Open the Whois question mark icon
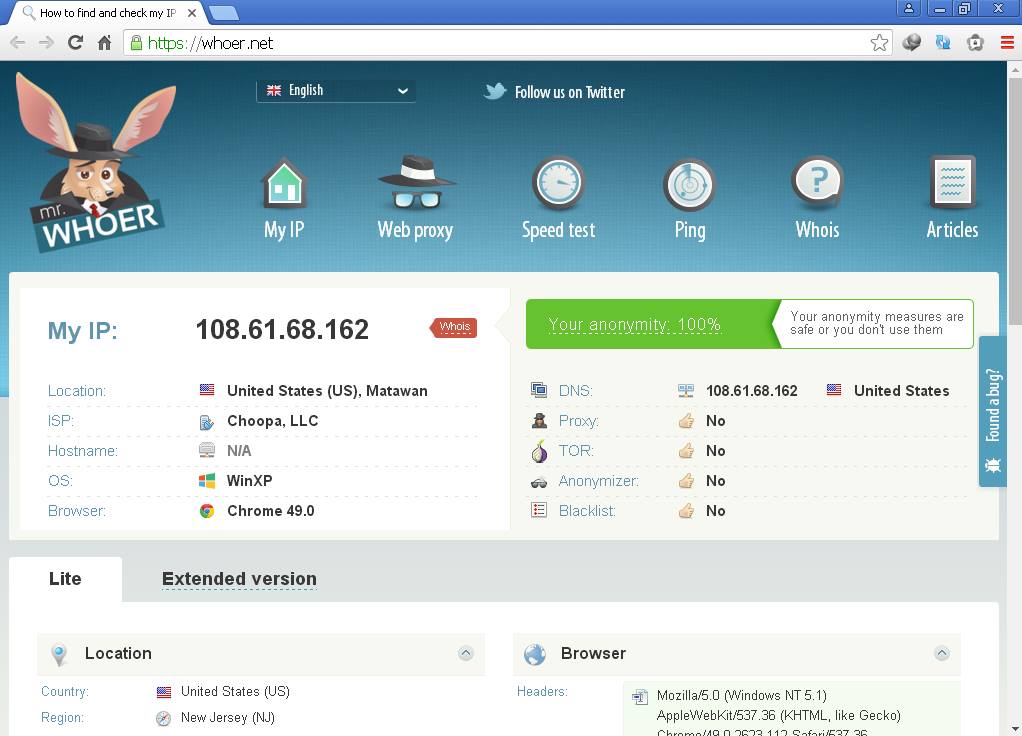The width and height of the screenshot is (1022, 736). 817,182
